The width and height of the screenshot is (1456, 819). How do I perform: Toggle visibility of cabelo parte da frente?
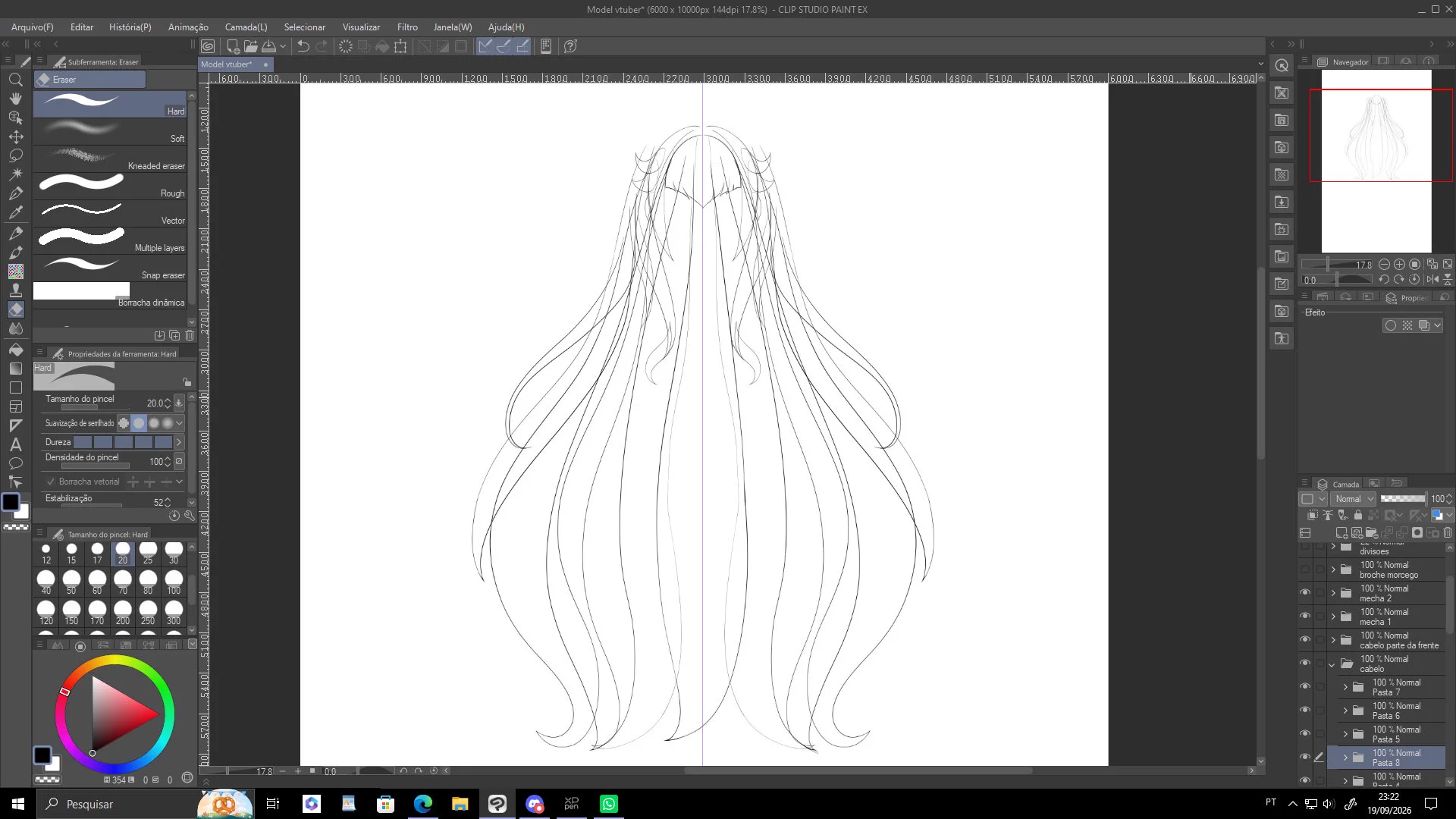[1305, 640]
